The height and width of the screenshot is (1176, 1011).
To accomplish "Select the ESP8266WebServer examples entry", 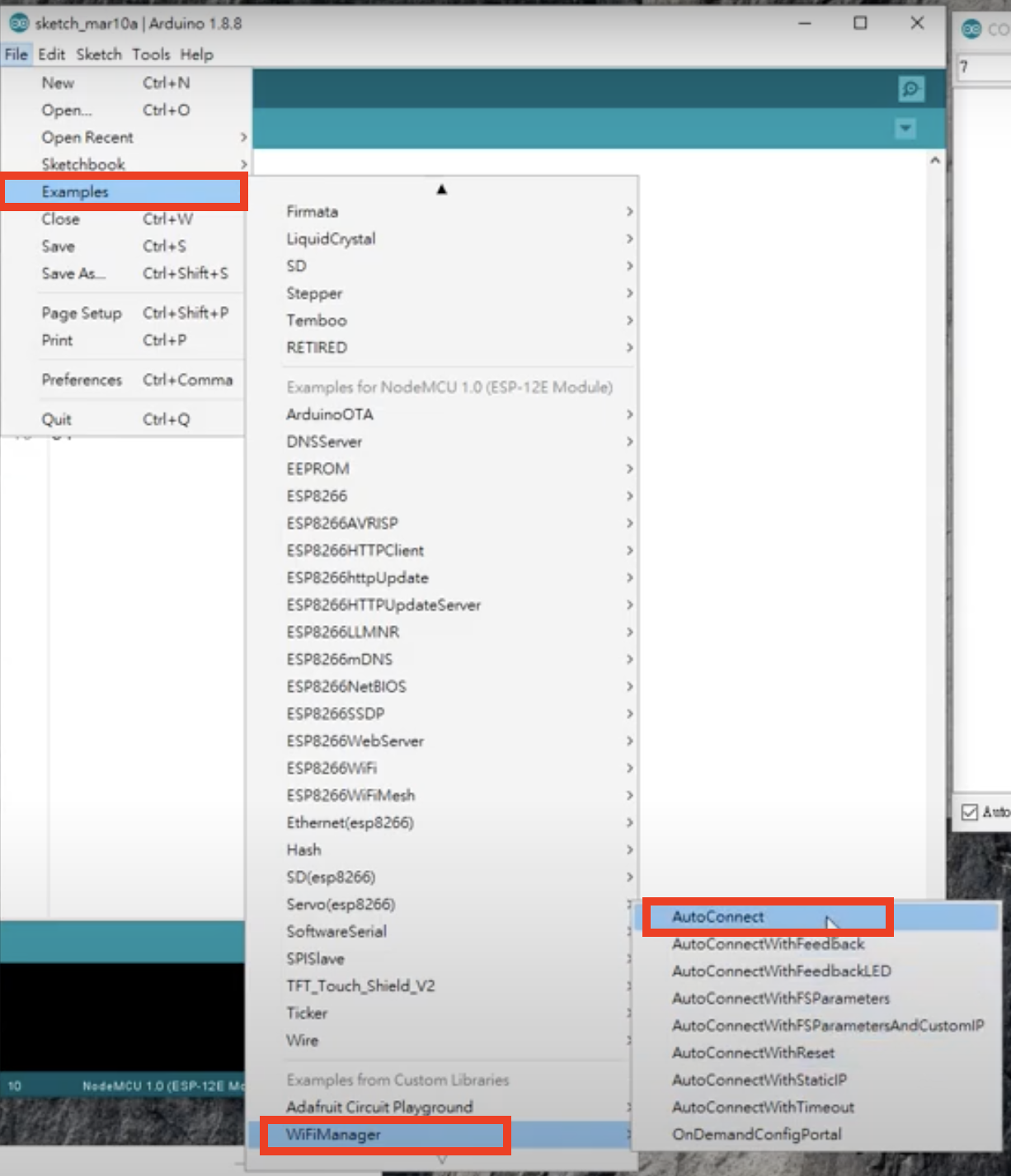I will point(355,741).
